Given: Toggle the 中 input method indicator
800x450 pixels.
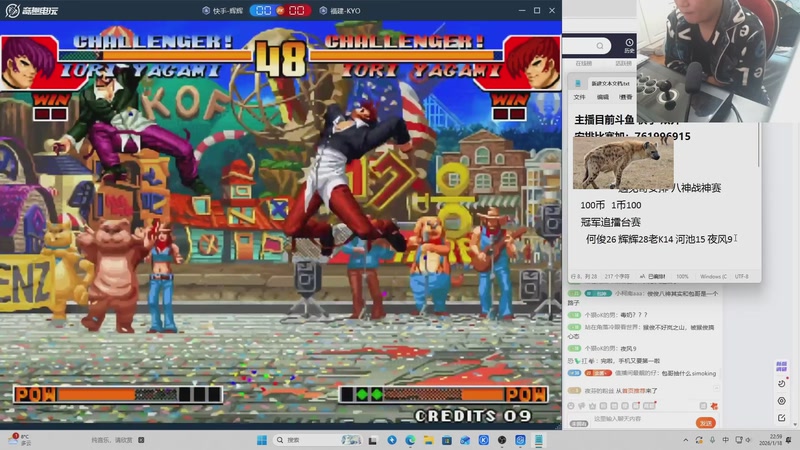Looking at the screenshot, I should coord(726,440).
